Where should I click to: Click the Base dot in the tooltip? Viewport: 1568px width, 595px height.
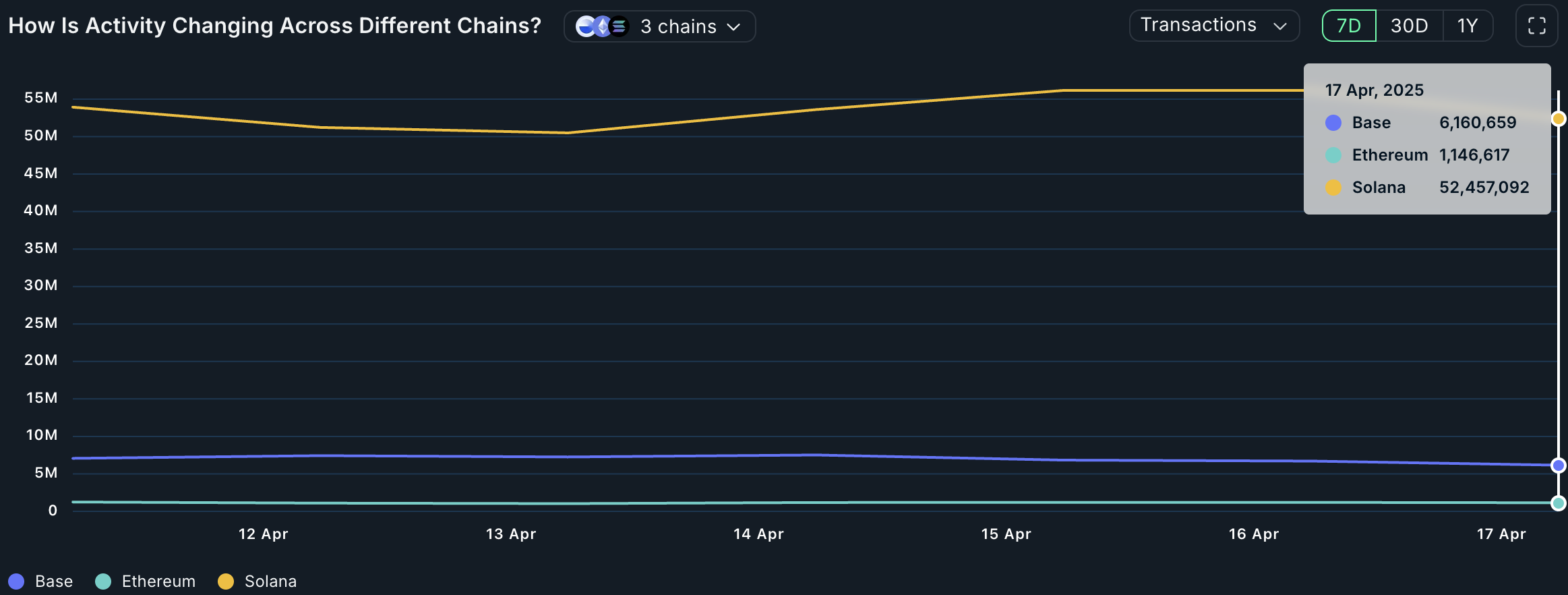(x=1333, y=123)
